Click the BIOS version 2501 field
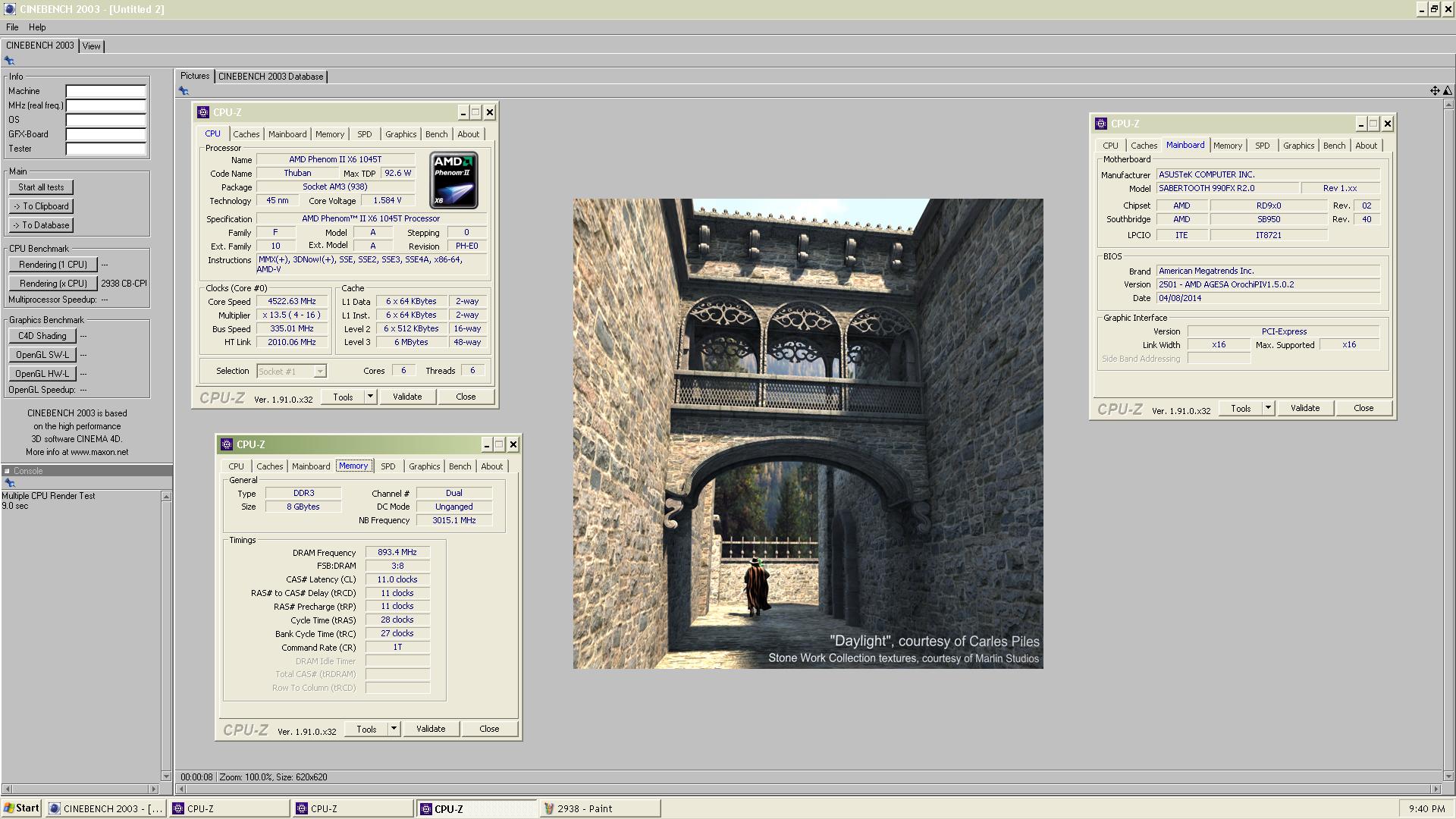The width and height of the screenshot is (1456, 819). [x=1267, y=284]
